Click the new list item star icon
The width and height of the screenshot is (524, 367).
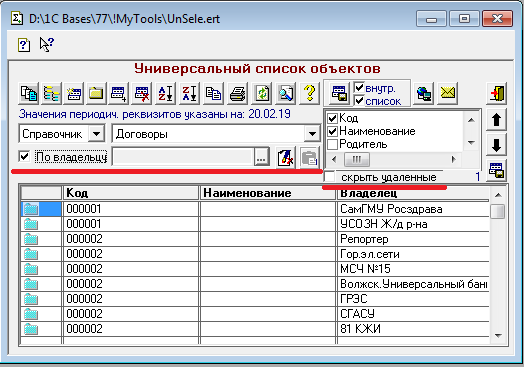[x=74, y=93]
